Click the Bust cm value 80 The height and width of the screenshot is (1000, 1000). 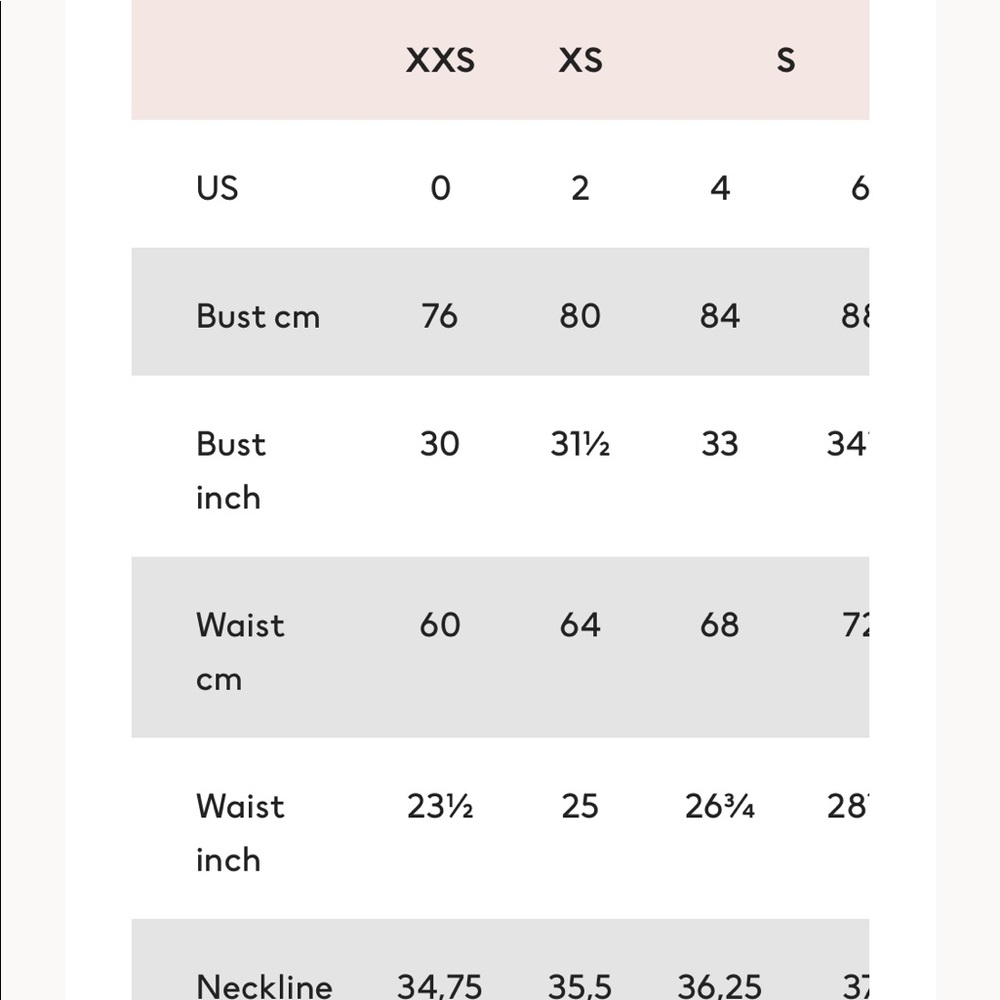(x=580, y=316)
